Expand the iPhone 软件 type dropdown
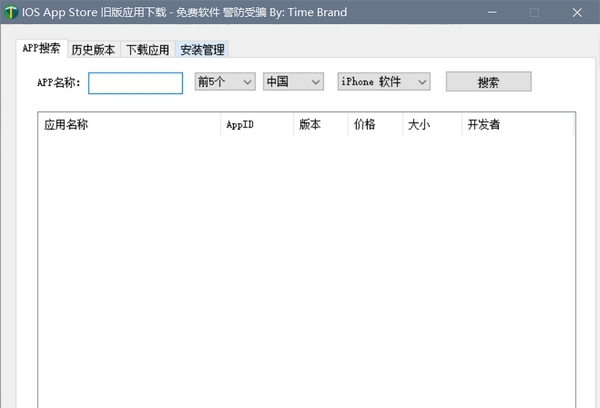Viewport: 600px width, 408px height. (384, 82)
